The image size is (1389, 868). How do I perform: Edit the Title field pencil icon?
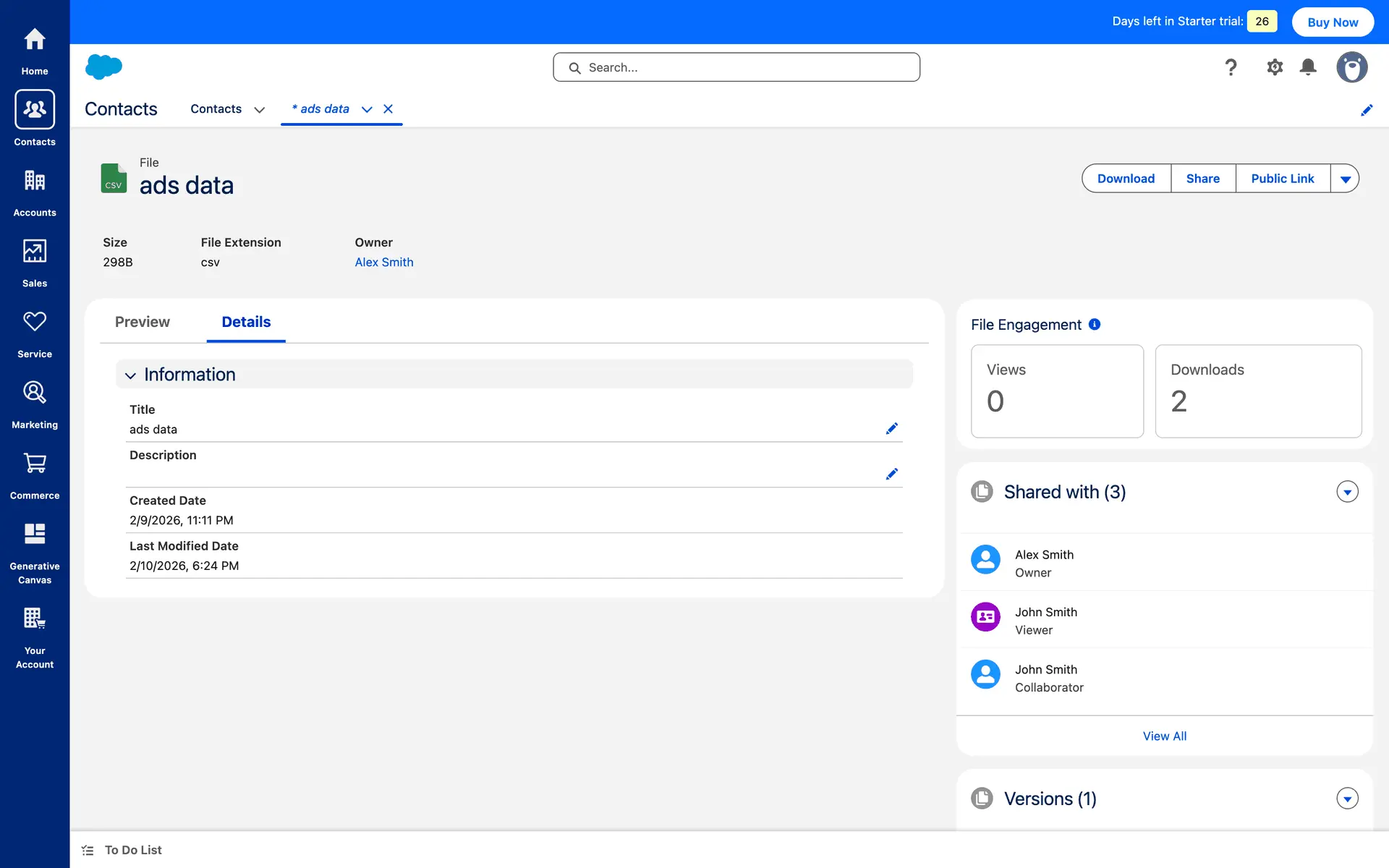(x=891, y=429)
